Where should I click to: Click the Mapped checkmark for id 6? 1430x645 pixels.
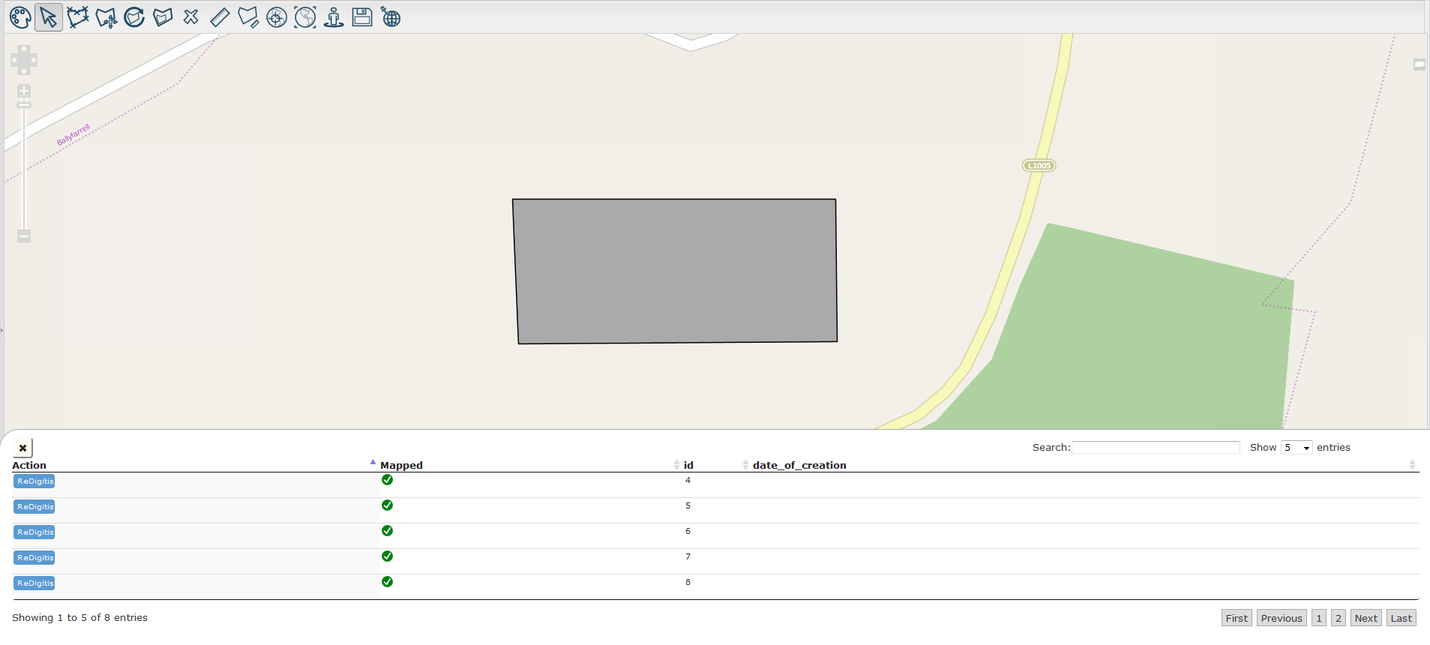(x=387, y=531)
